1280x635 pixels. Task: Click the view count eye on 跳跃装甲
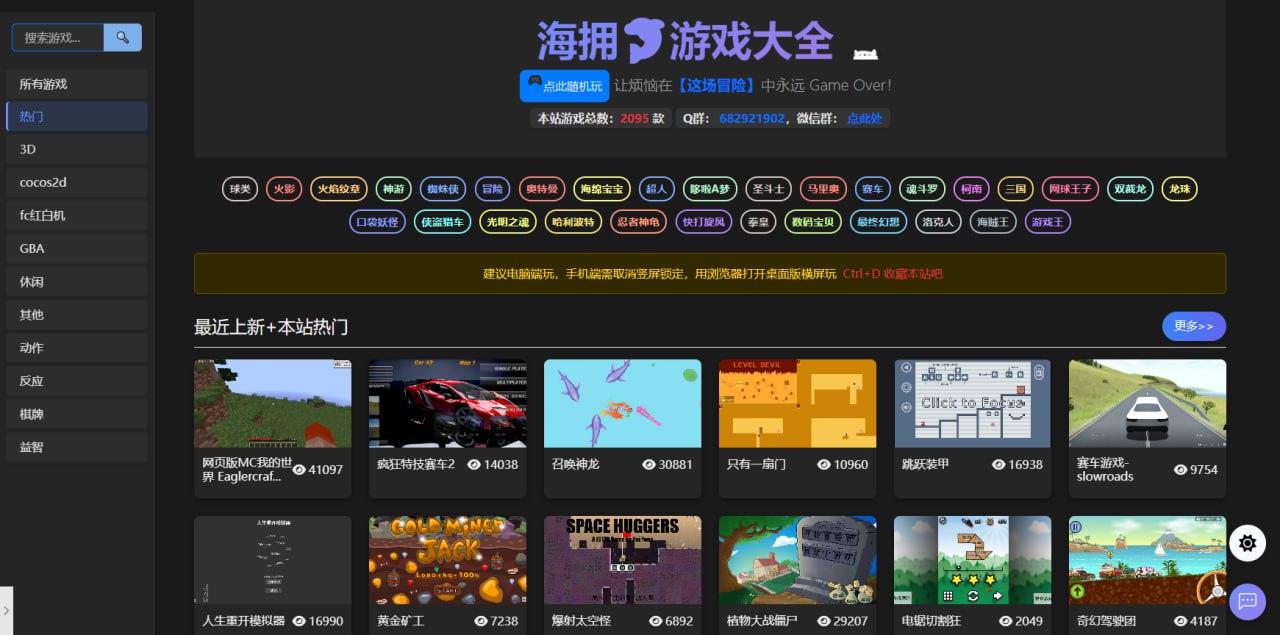pyautogui.click(x=998, y=465)
